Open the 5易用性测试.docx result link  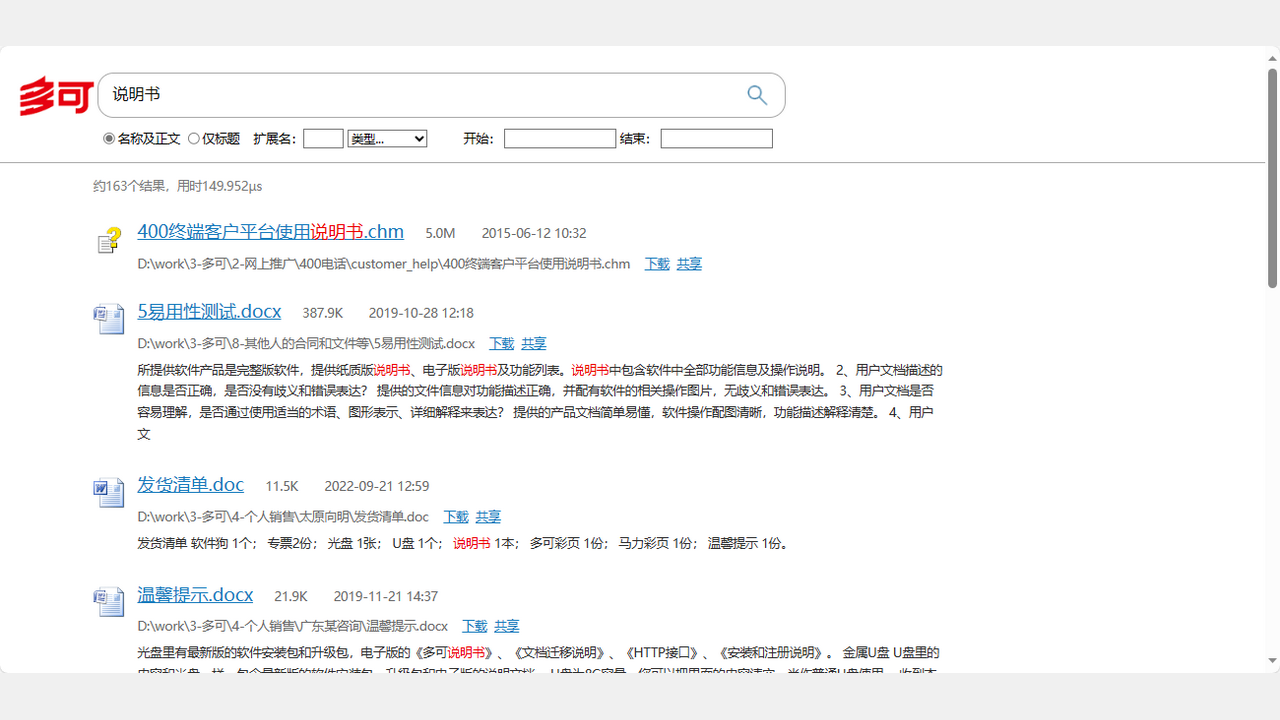pos(208,311)
